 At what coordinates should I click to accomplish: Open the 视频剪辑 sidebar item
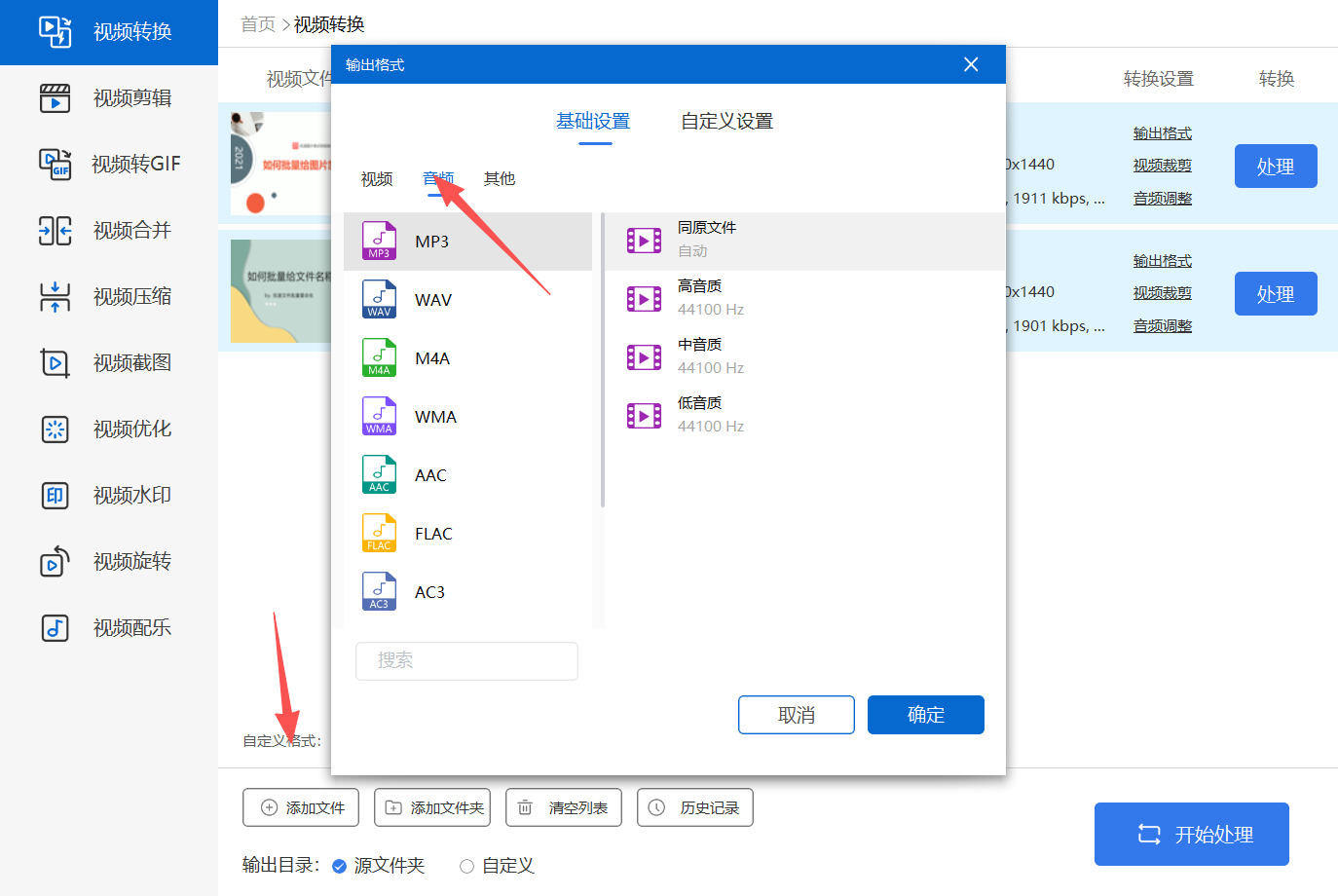click(x=109, y=98)
